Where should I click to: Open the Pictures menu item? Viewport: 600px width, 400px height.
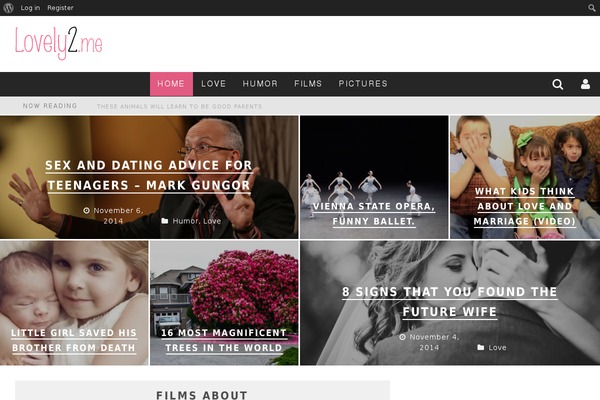tap(363, 84)
